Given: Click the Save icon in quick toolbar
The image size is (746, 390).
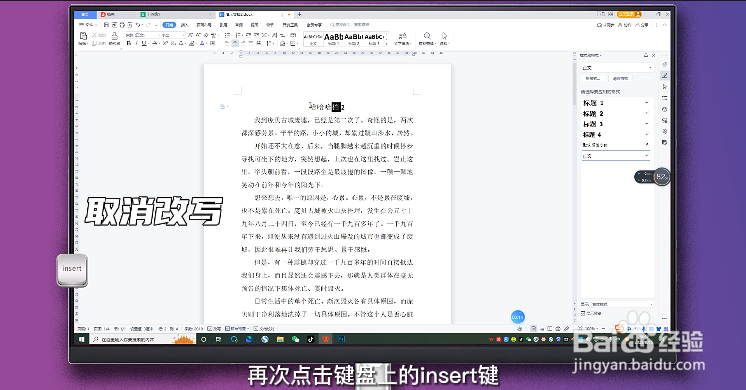Looking at the screenshot, I should click(106, 25).
